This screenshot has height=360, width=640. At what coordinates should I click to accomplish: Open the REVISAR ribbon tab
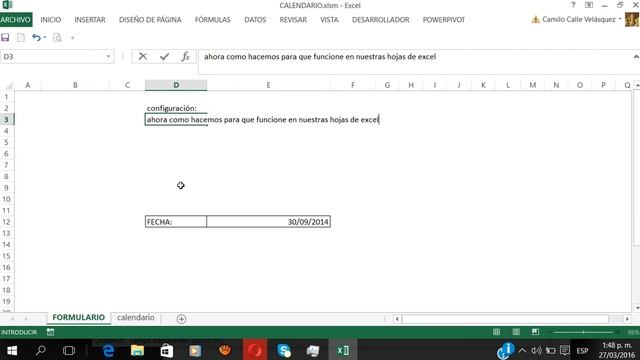(x=293, y=20)
